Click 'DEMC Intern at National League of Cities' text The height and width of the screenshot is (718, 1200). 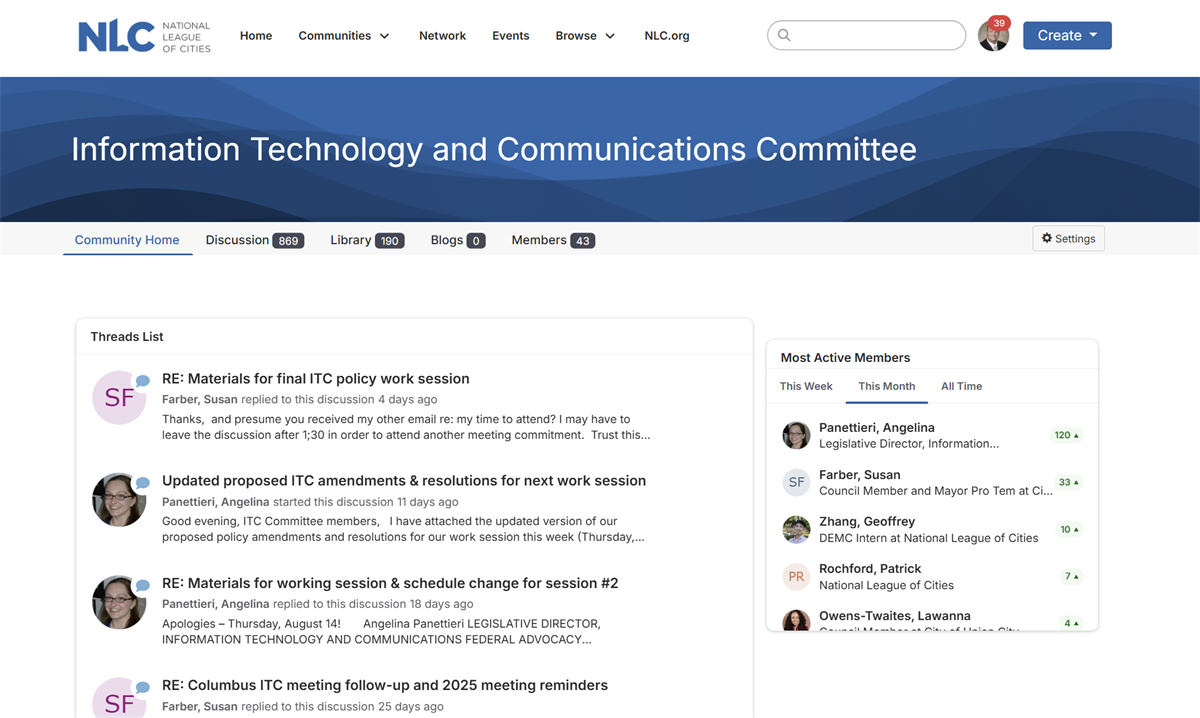click(x=929, y=538)
